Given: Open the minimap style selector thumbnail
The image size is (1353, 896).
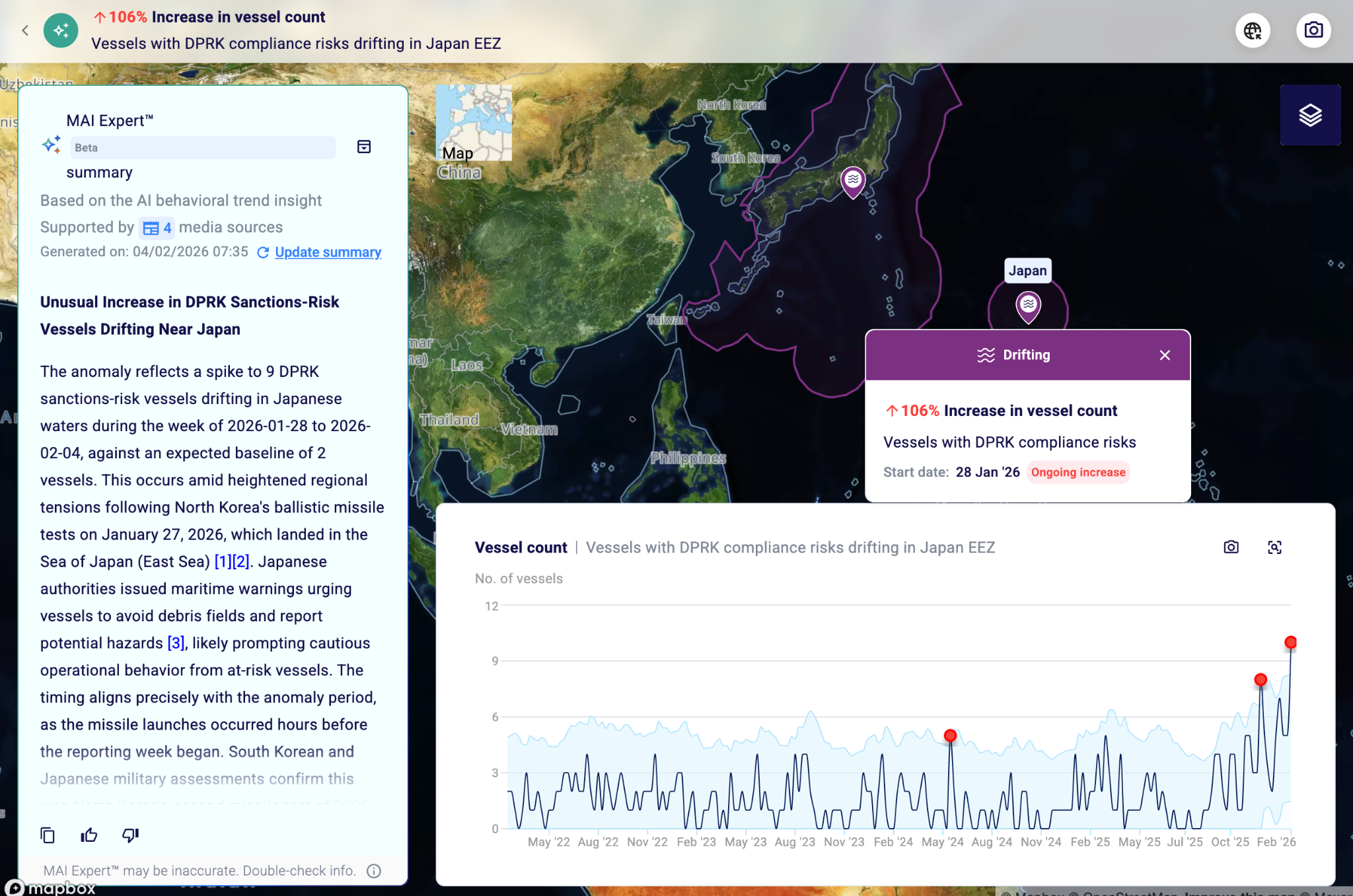Looking at the screenshot, I should pyautogui.click(x=474, y=123).
